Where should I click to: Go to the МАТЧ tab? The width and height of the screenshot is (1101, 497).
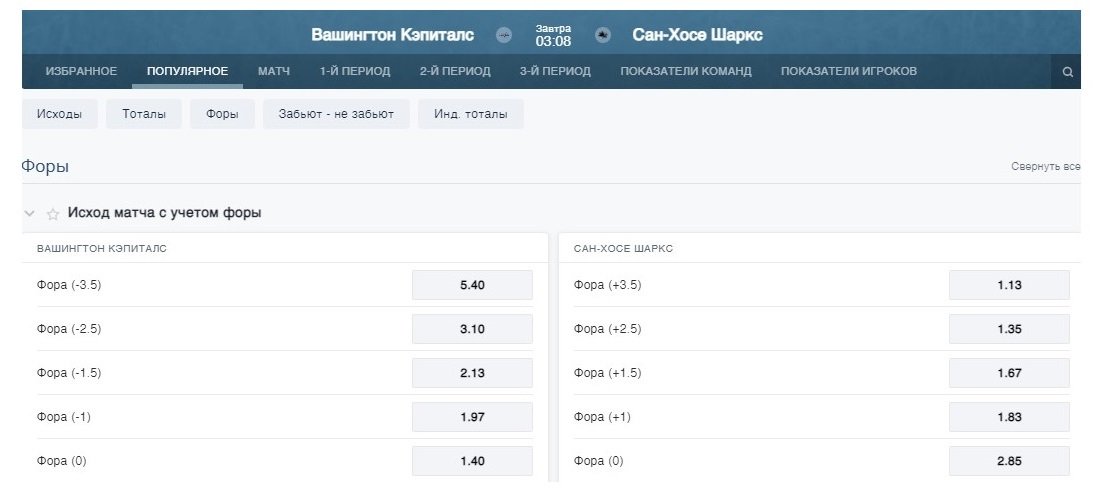tap(274, 71)
